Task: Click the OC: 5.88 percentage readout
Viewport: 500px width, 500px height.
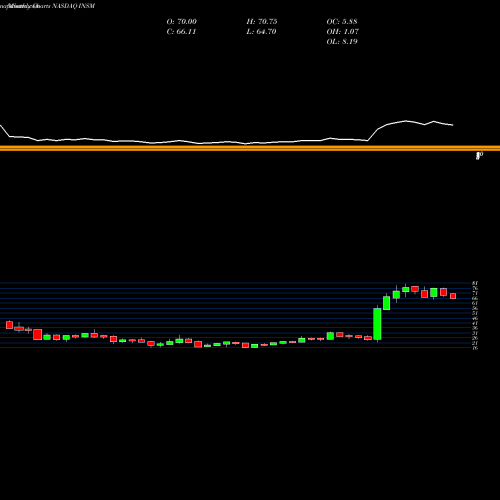Action: 342,22
